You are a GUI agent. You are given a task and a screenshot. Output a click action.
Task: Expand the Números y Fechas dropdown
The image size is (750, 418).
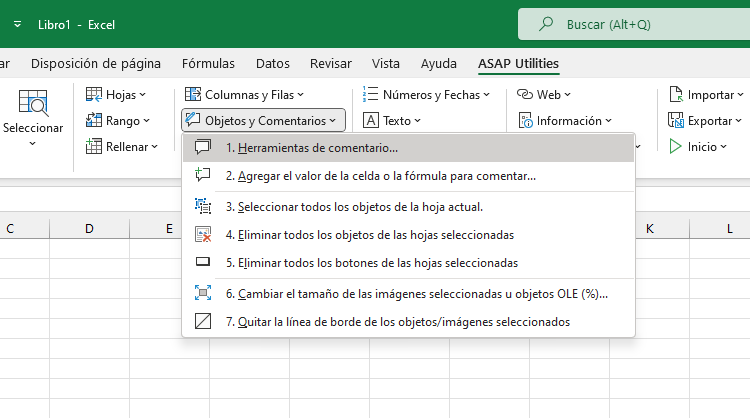pos(486,95)
